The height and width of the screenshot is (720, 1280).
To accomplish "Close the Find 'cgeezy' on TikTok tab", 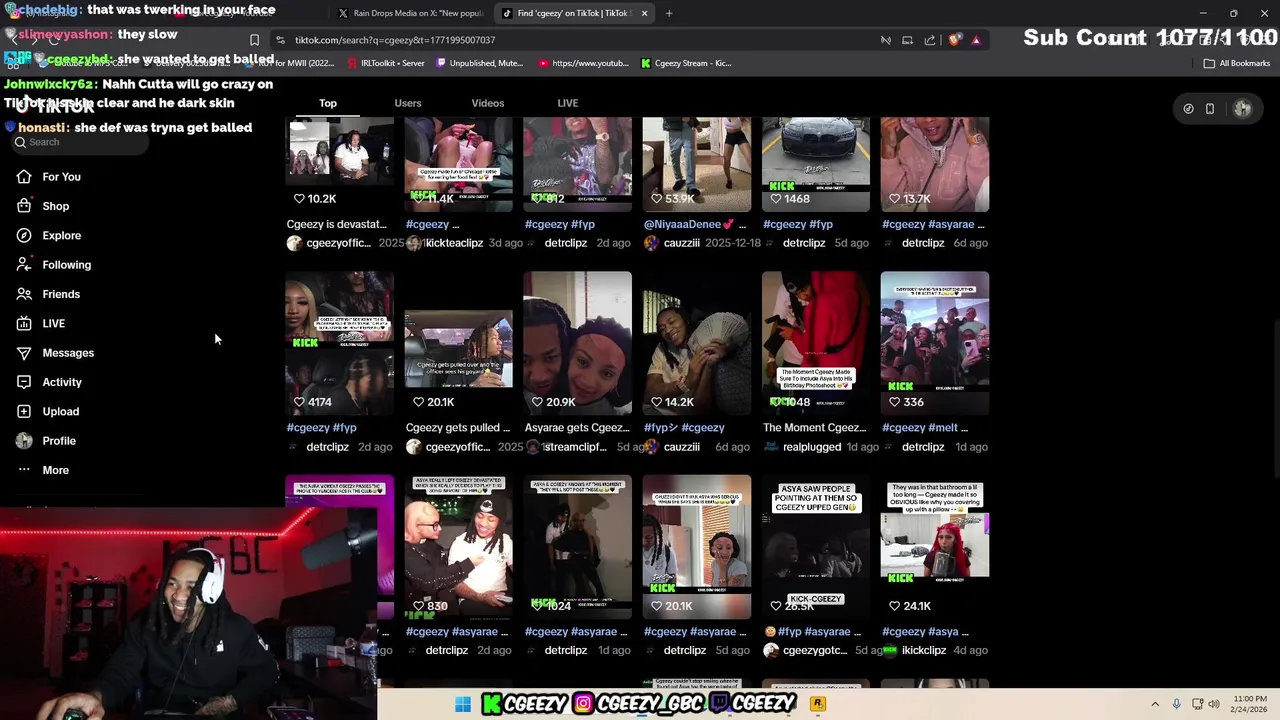I will click(644, 13).
